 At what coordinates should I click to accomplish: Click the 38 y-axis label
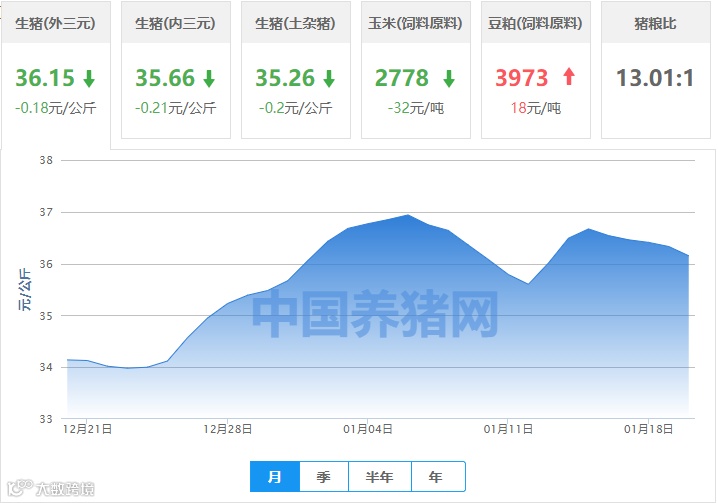(x=46, y=160)
